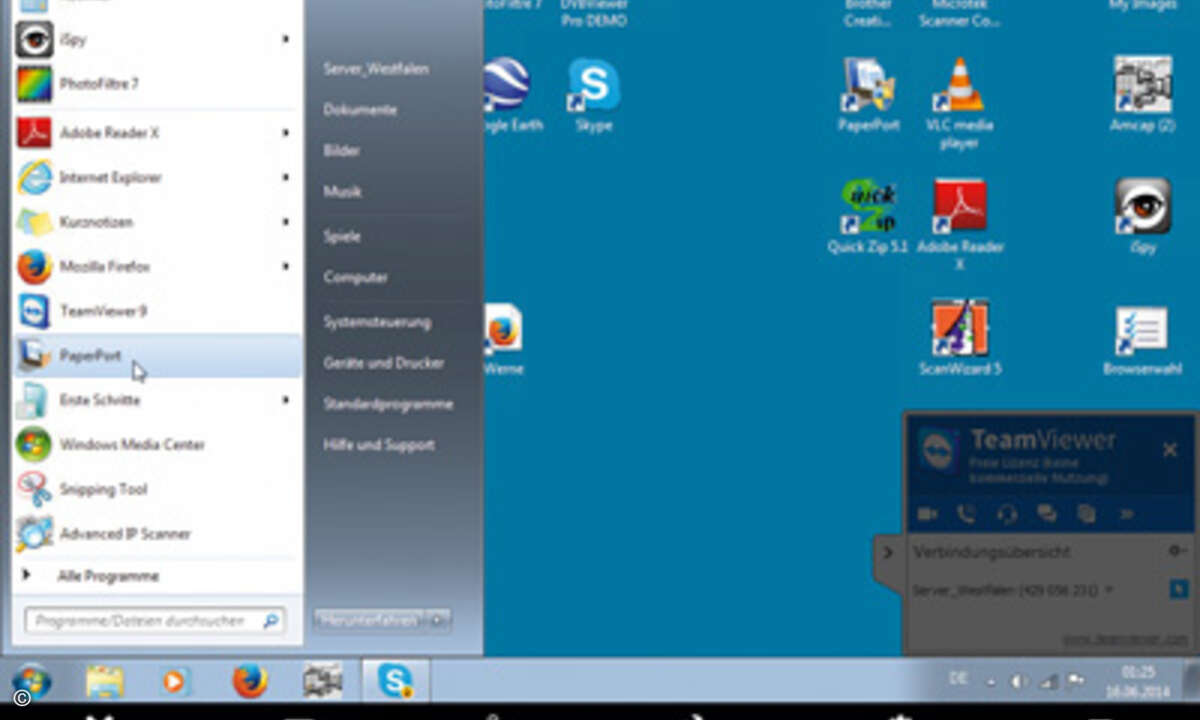Close the TeamViewer session panel

point(1170,450)
